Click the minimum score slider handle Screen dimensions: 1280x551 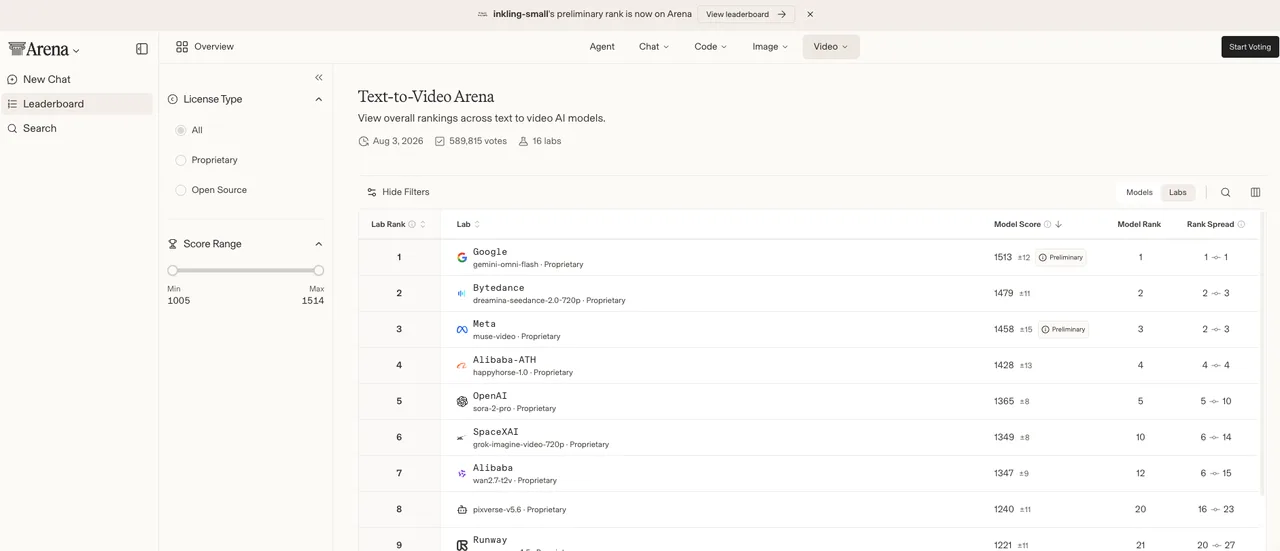172,270
